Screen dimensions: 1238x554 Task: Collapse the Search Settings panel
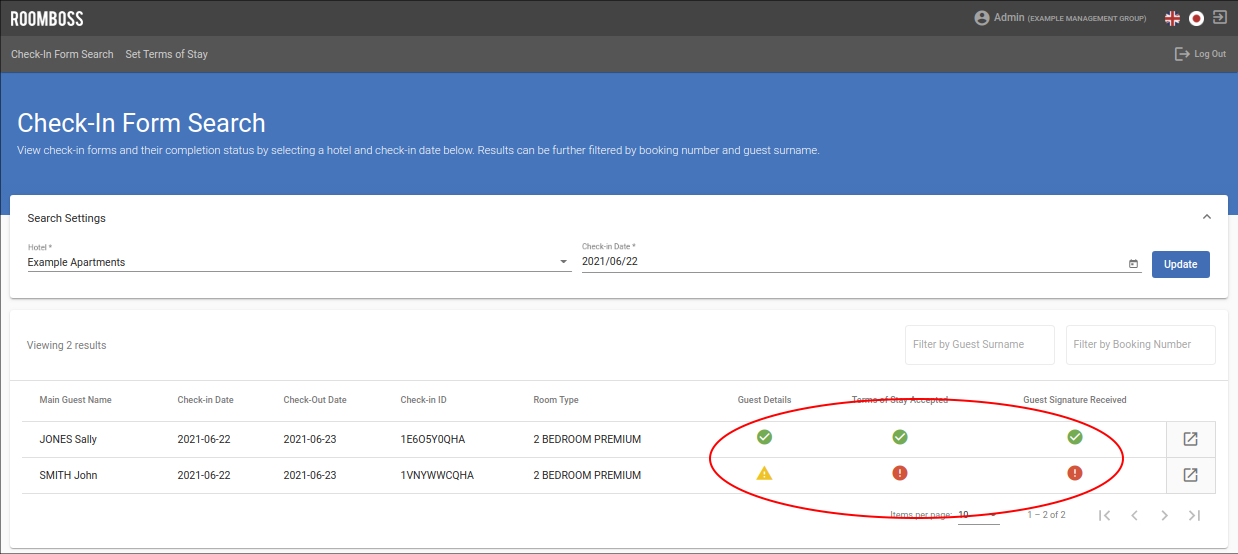[x=1206, y=217]
